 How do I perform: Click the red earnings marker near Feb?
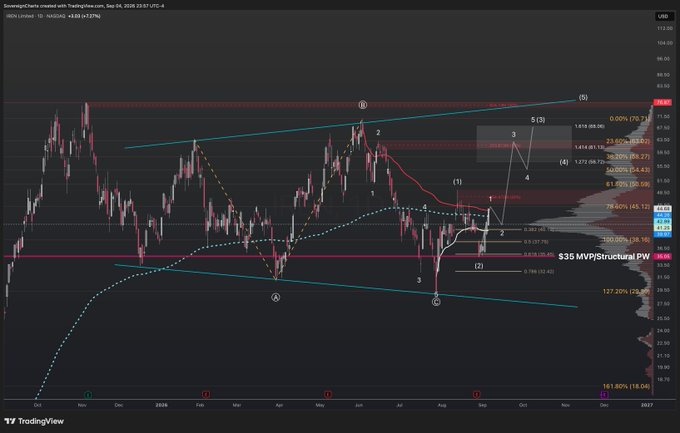click(206, 394)
